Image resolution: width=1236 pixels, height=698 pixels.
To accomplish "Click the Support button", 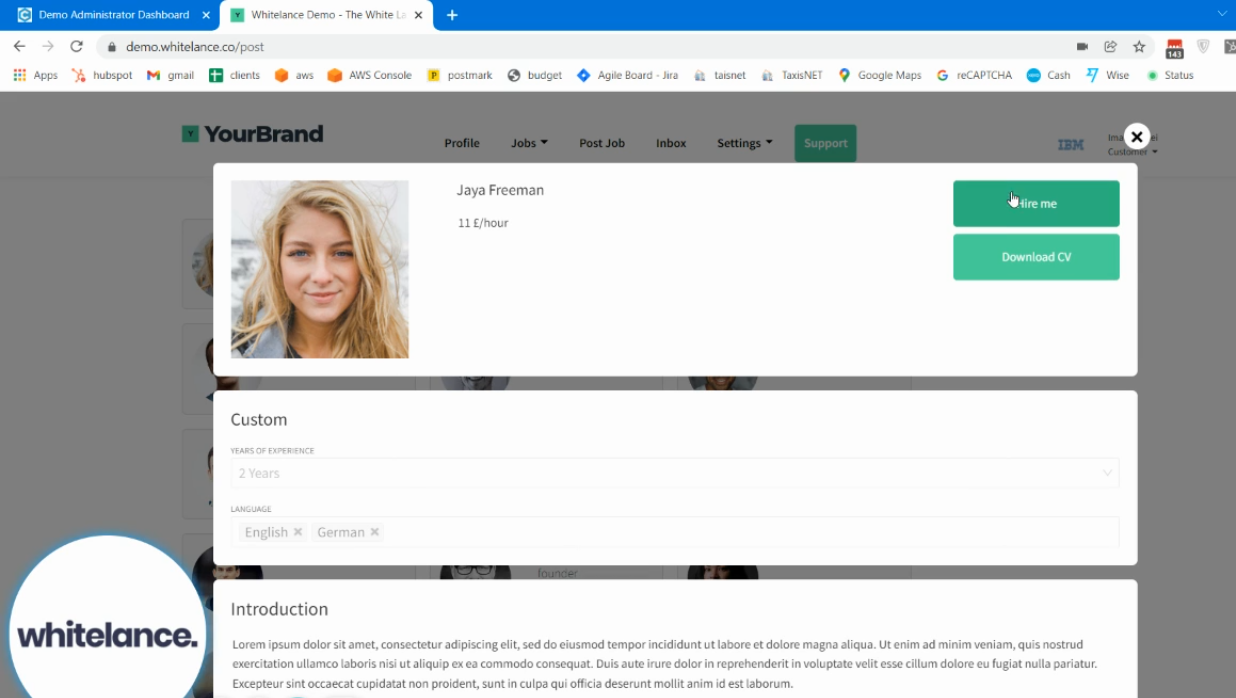I will [825, 143].
